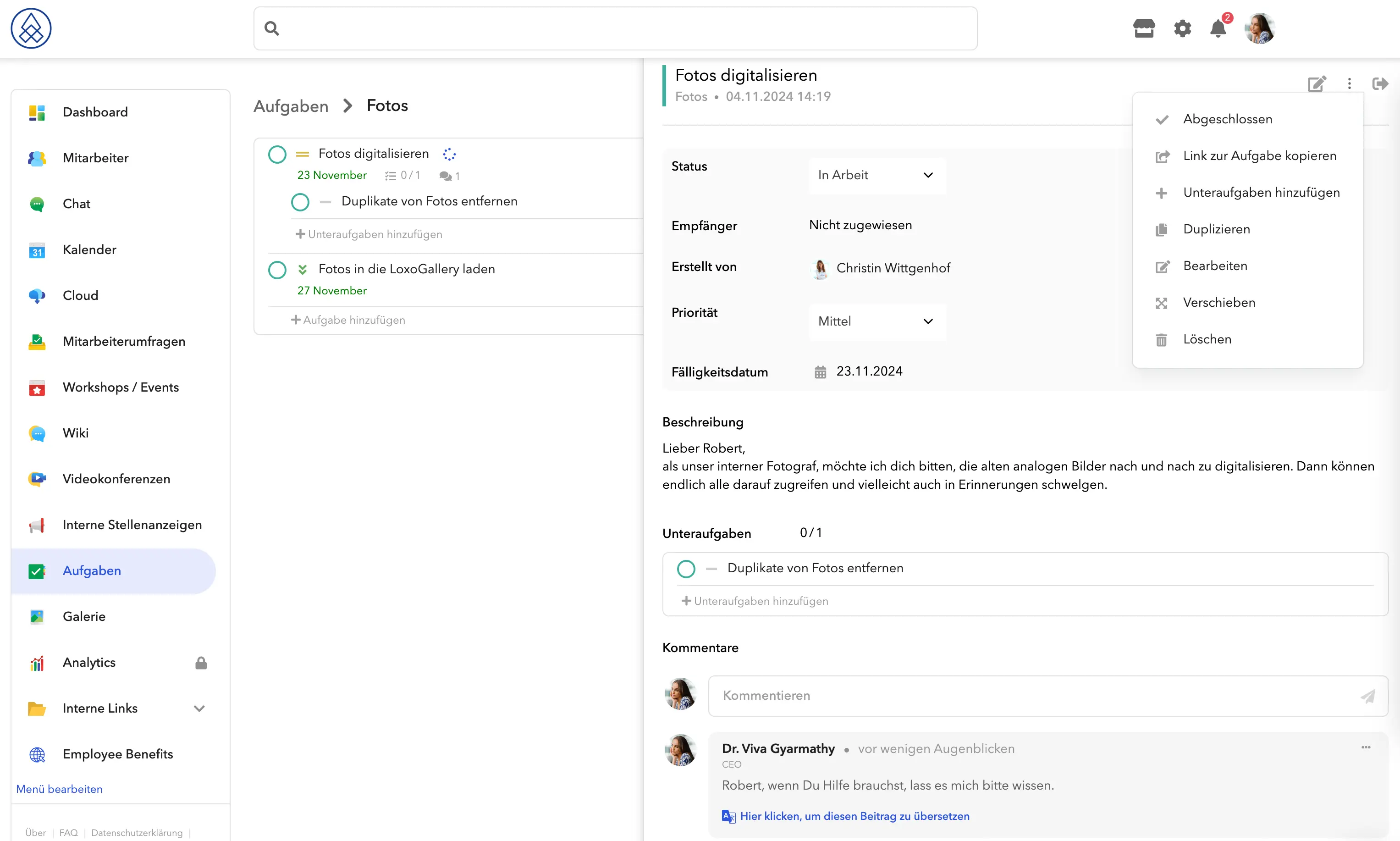Choose 'Löschen' in the task menu
Screen dimensions: 1400x841
(1207, 339)
